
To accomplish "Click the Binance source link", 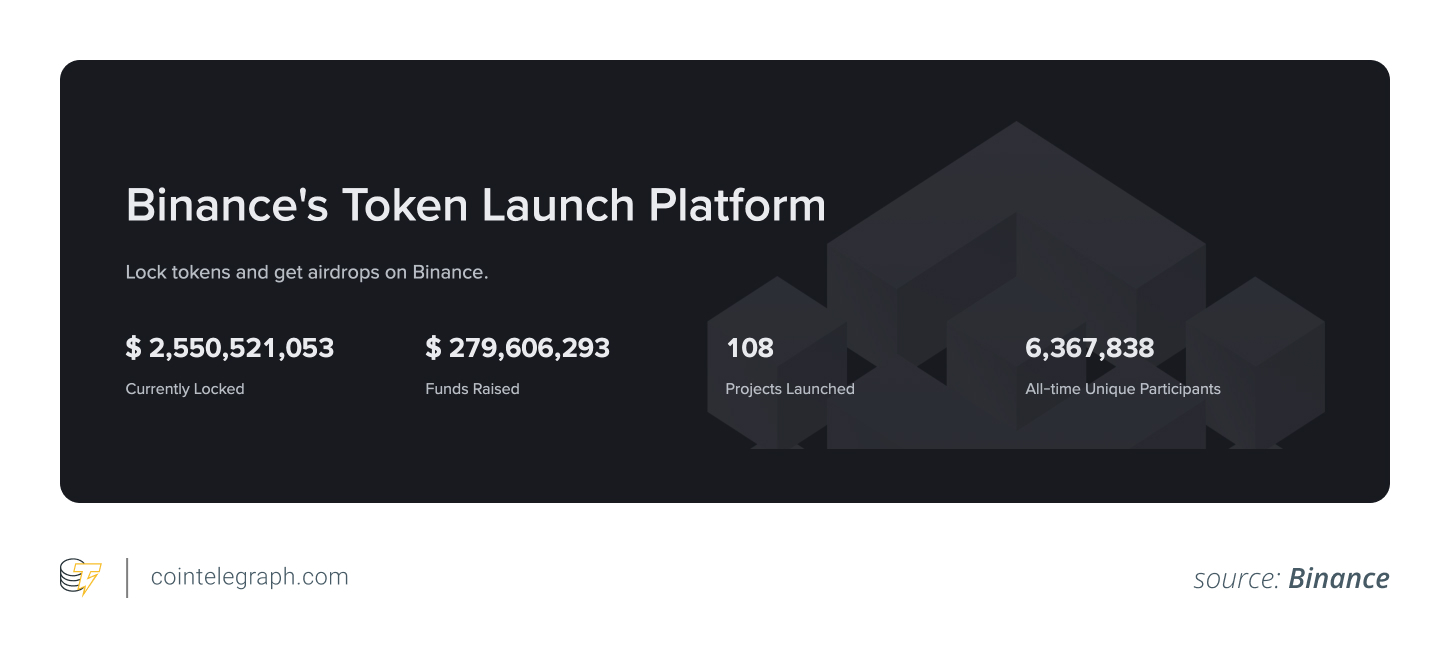I will (1338, 578).
